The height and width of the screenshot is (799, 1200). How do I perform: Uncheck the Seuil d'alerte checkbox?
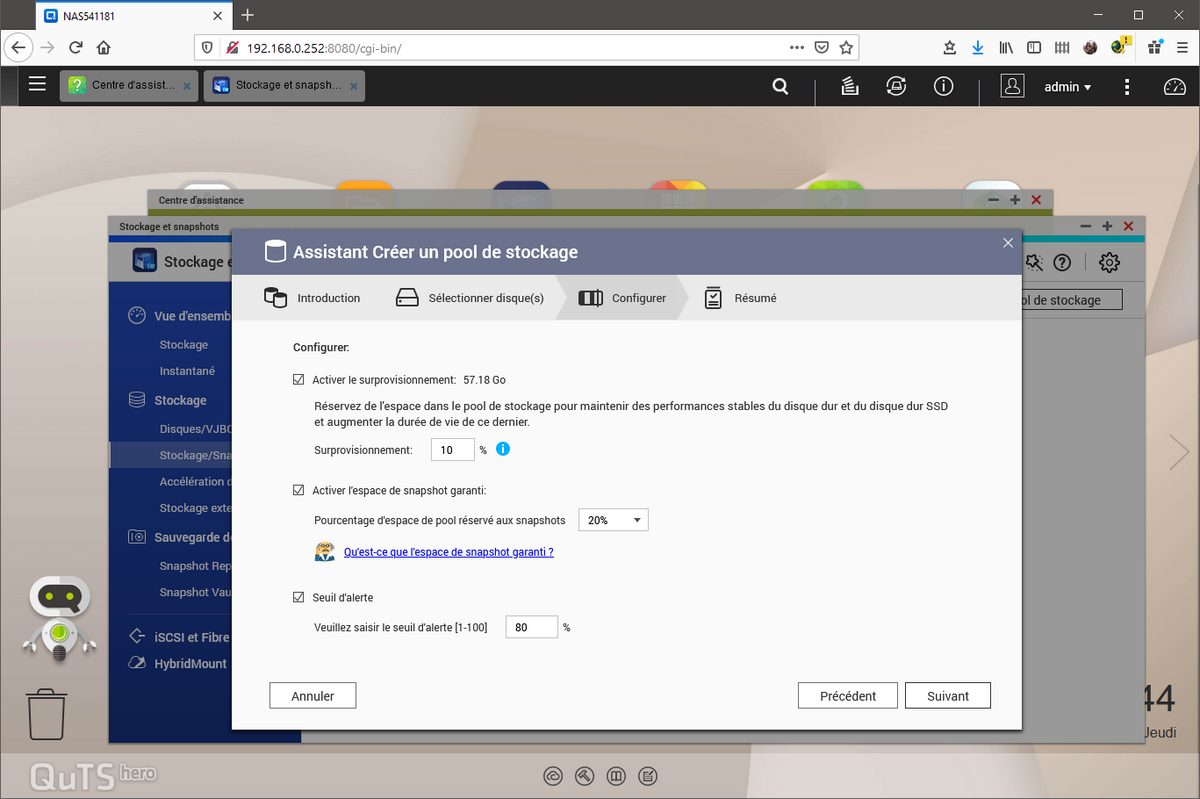[298, 597]
